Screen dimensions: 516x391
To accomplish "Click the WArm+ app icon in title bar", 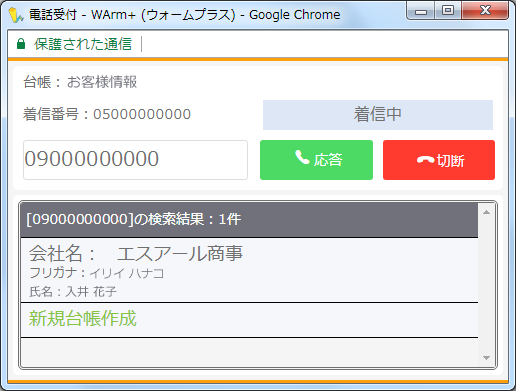I will click(x=16, y=15).
